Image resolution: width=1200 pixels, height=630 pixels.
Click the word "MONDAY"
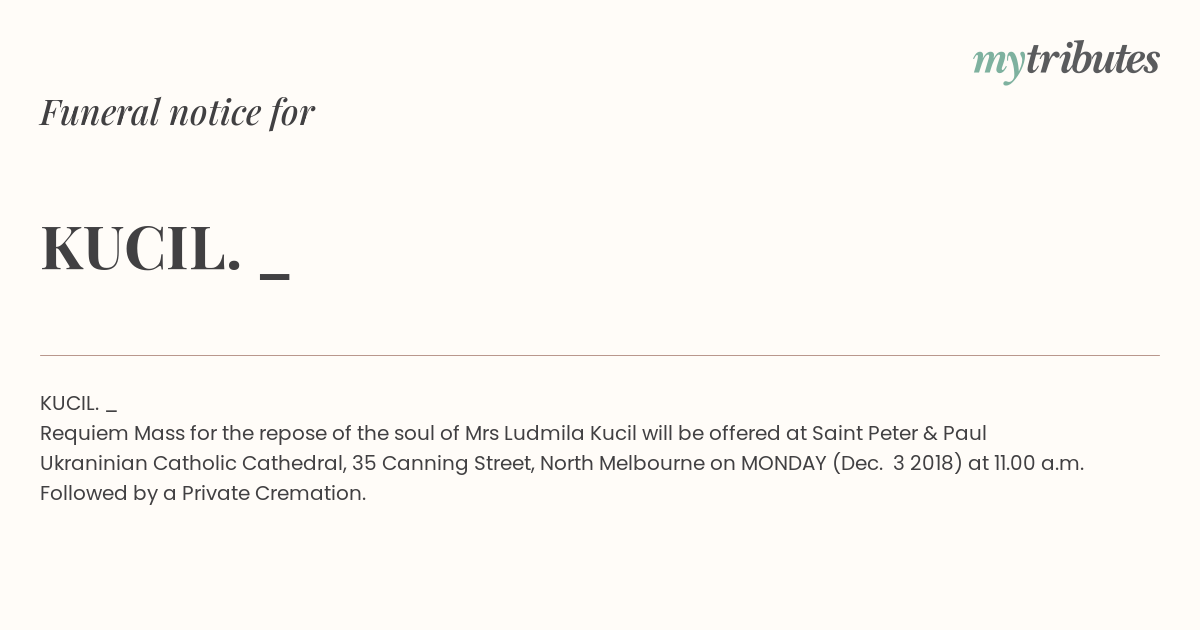point(783,464)
